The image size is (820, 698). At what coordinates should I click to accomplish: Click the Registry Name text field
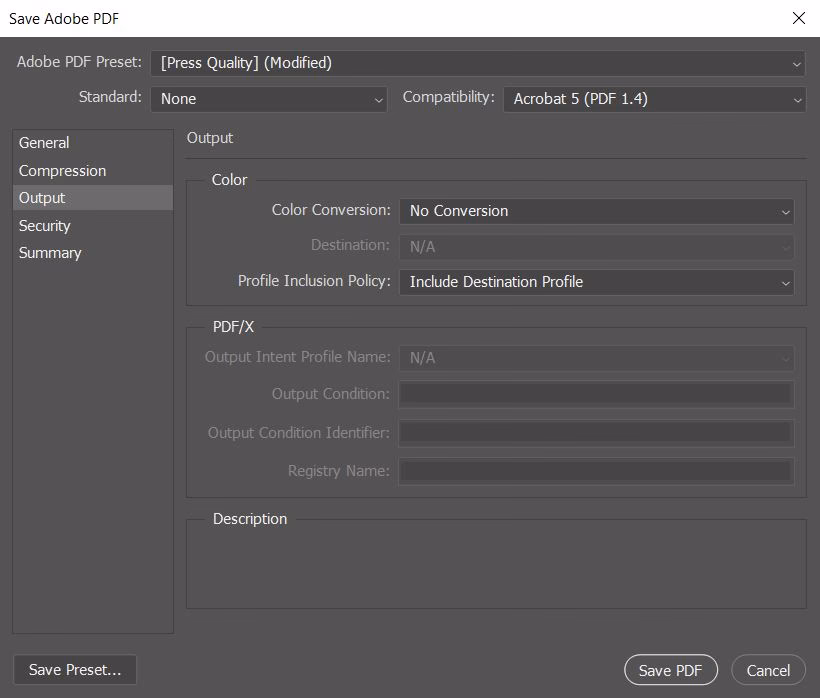tap(596, 471)
